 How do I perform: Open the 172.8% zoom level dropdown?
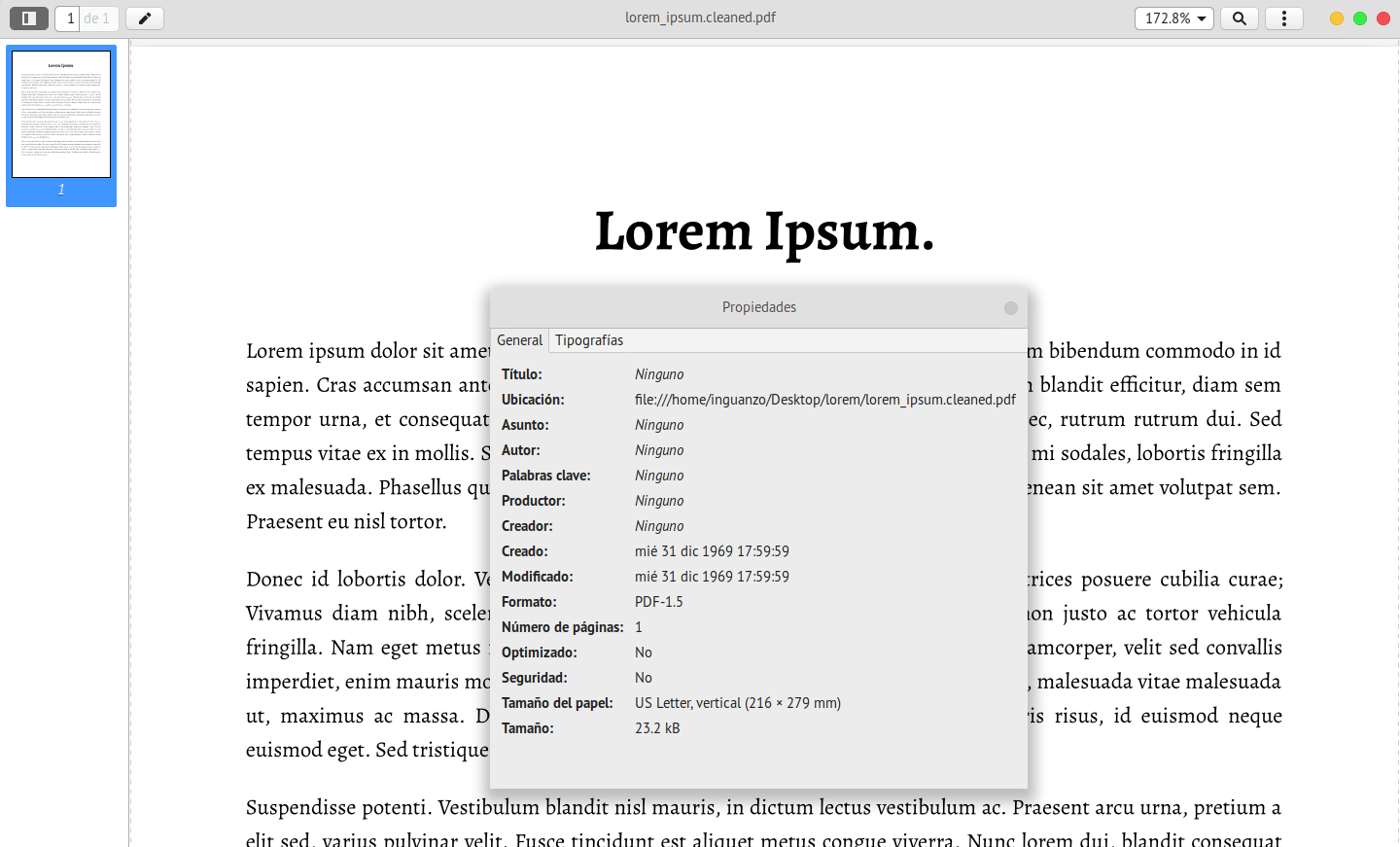pyautogui.click(x=1174, y=18)
